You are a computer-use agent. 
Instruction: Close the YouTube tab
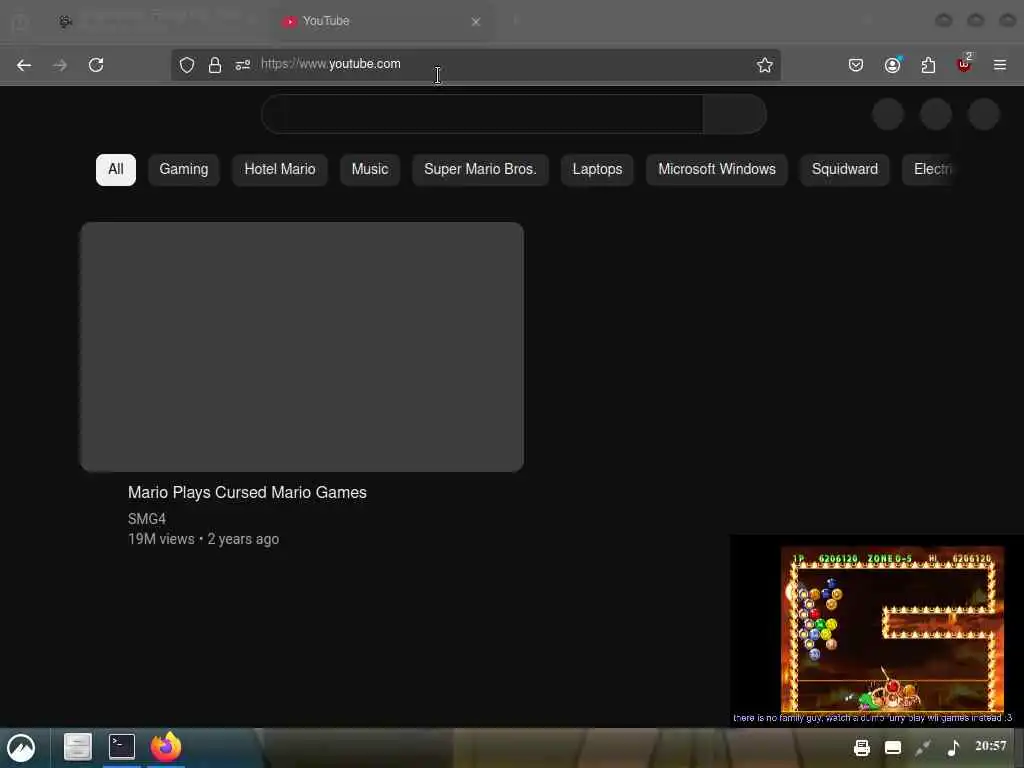point(475,22)
